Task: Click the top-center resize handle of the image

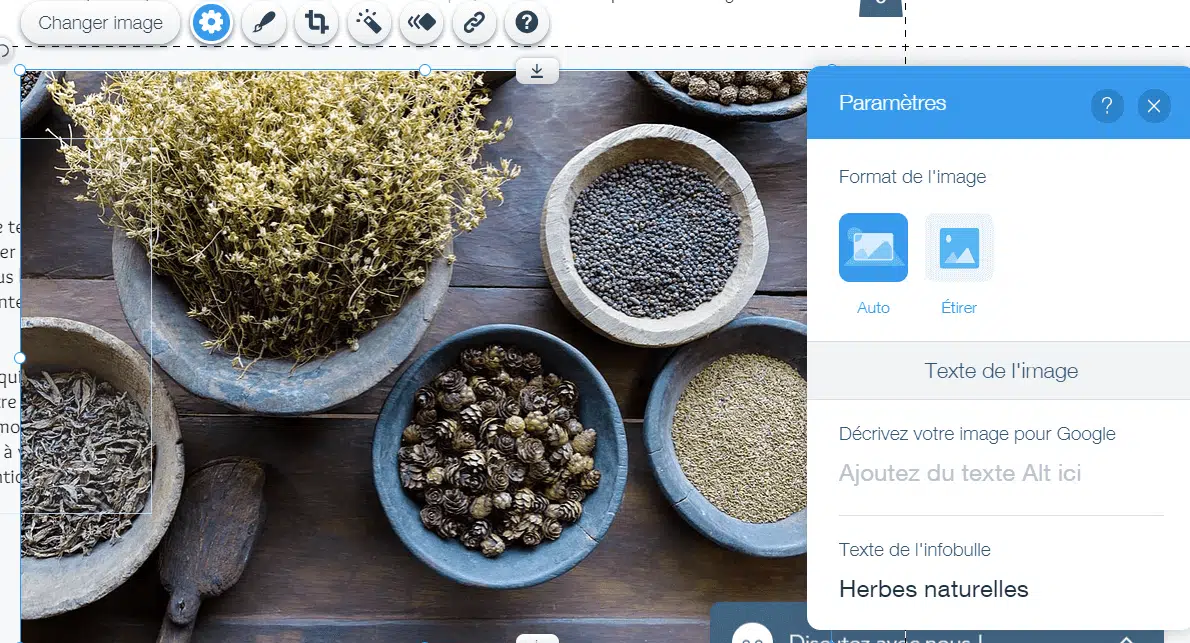Action: coord(425,70)
